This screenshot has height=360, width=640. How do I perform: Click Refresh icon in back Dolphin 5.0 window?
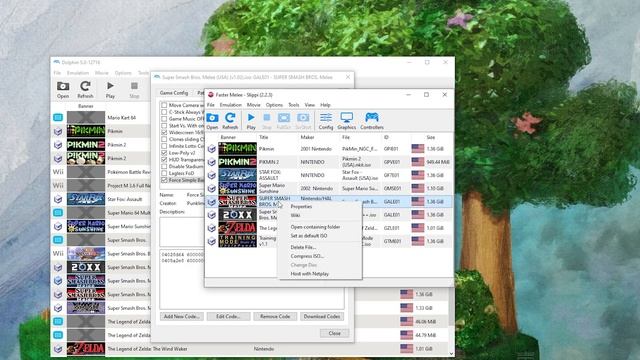(85, 89)
